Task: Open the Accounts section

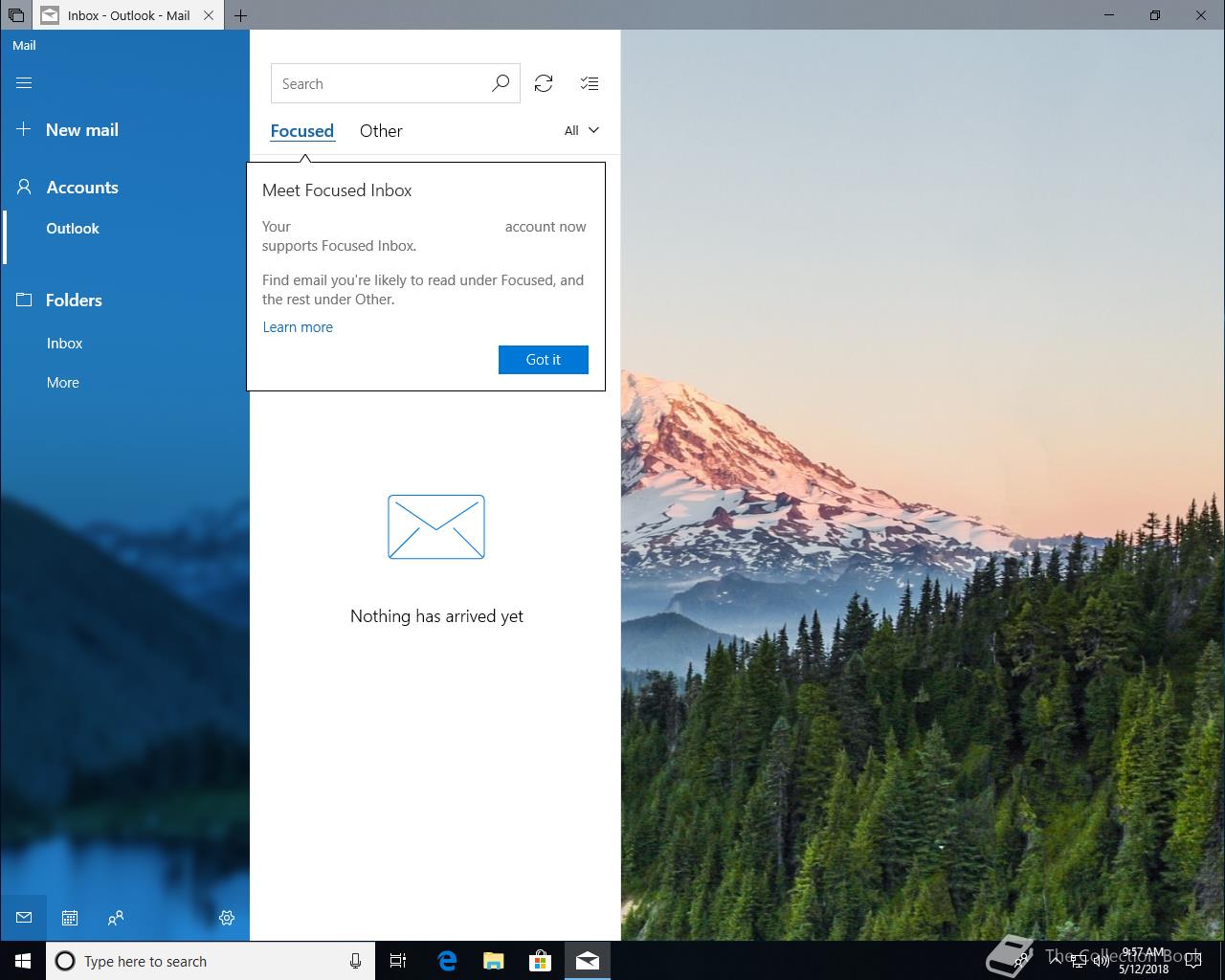Action: click(68, 188)
